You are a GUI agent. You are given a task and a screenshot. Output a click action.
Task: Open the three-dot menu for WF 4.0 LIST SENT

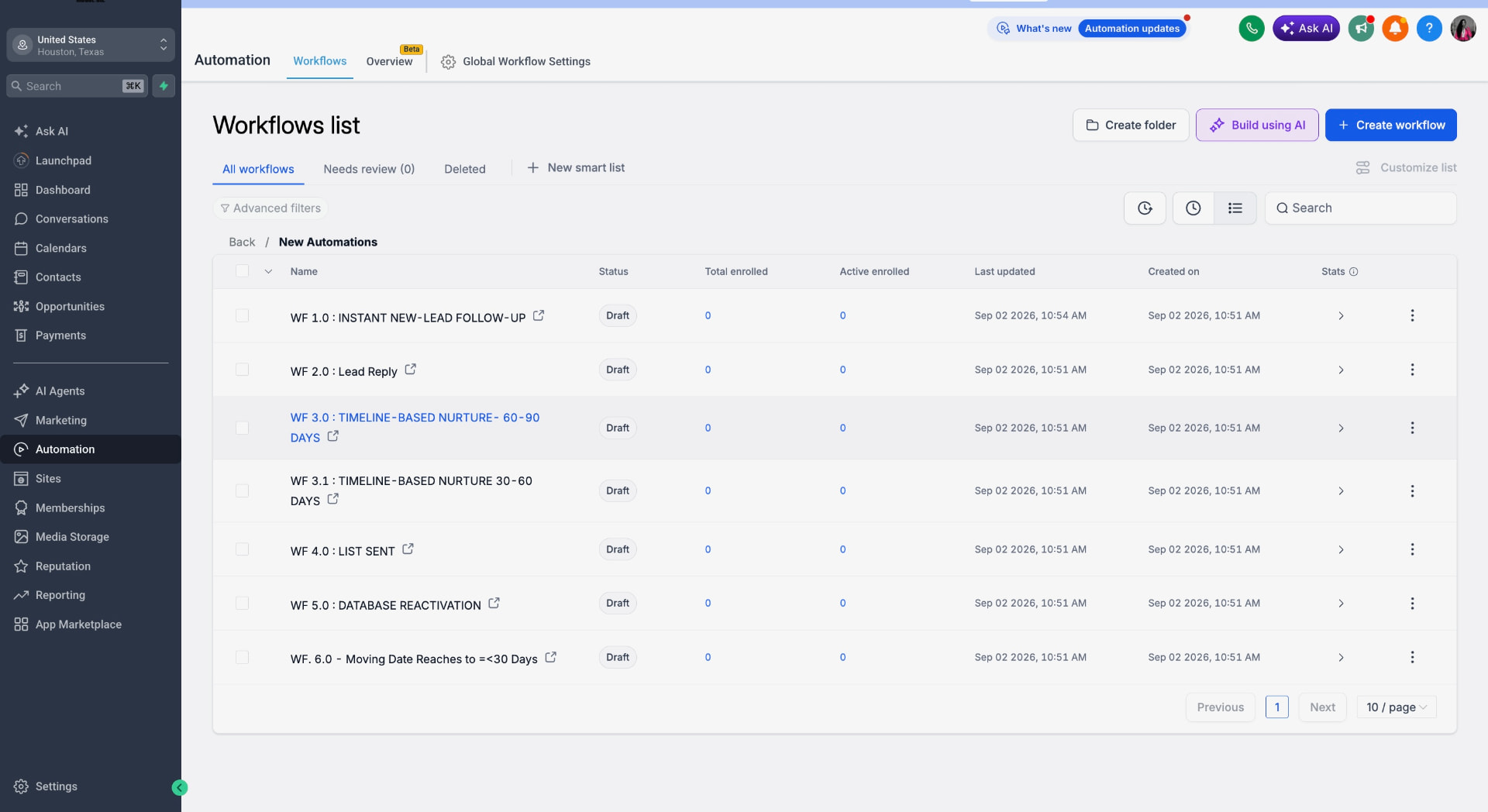tap(1412, 549)
